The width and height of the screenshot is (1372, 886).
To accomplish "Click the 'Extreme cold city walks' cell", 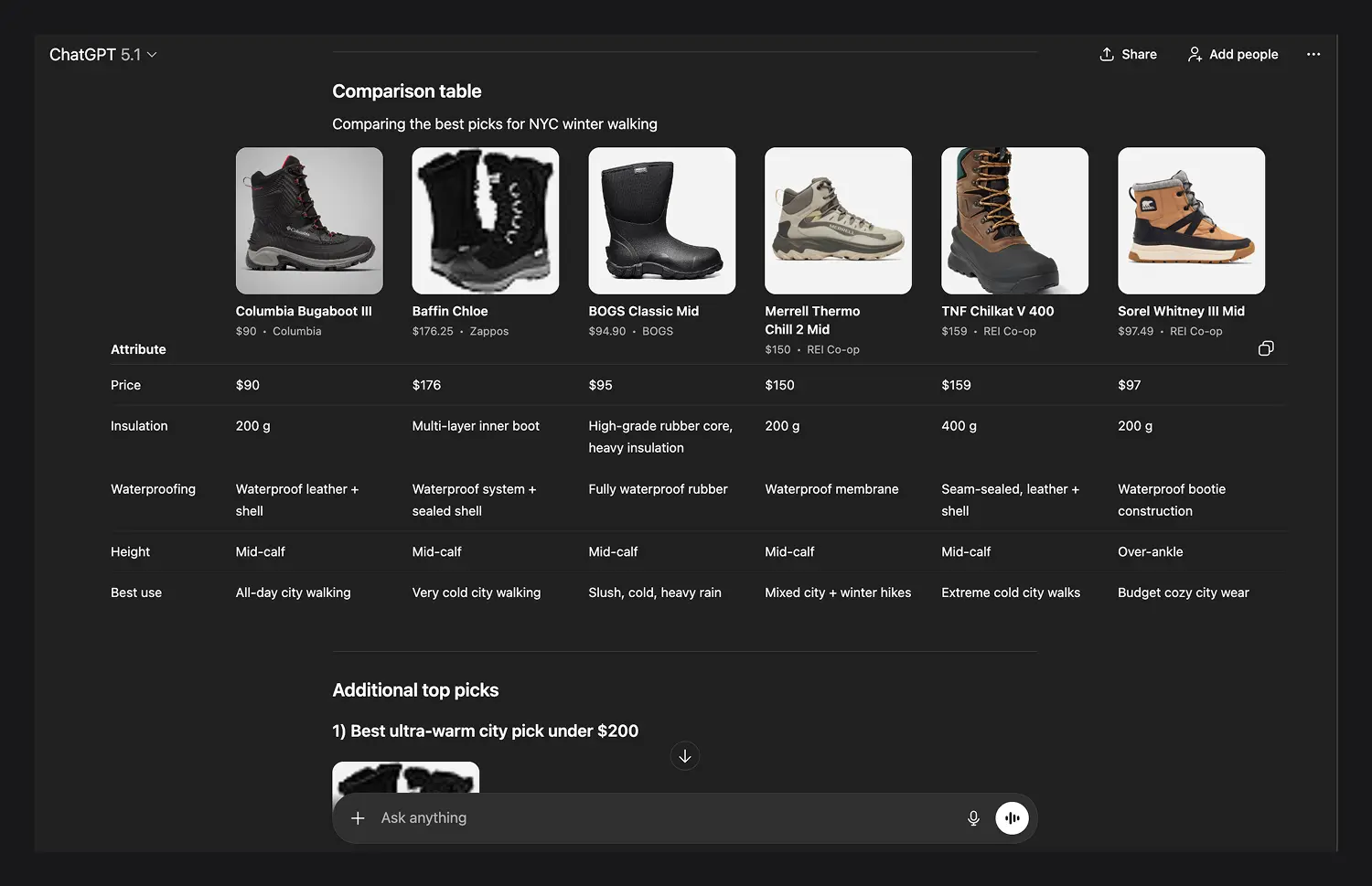I will [1011, 592].
